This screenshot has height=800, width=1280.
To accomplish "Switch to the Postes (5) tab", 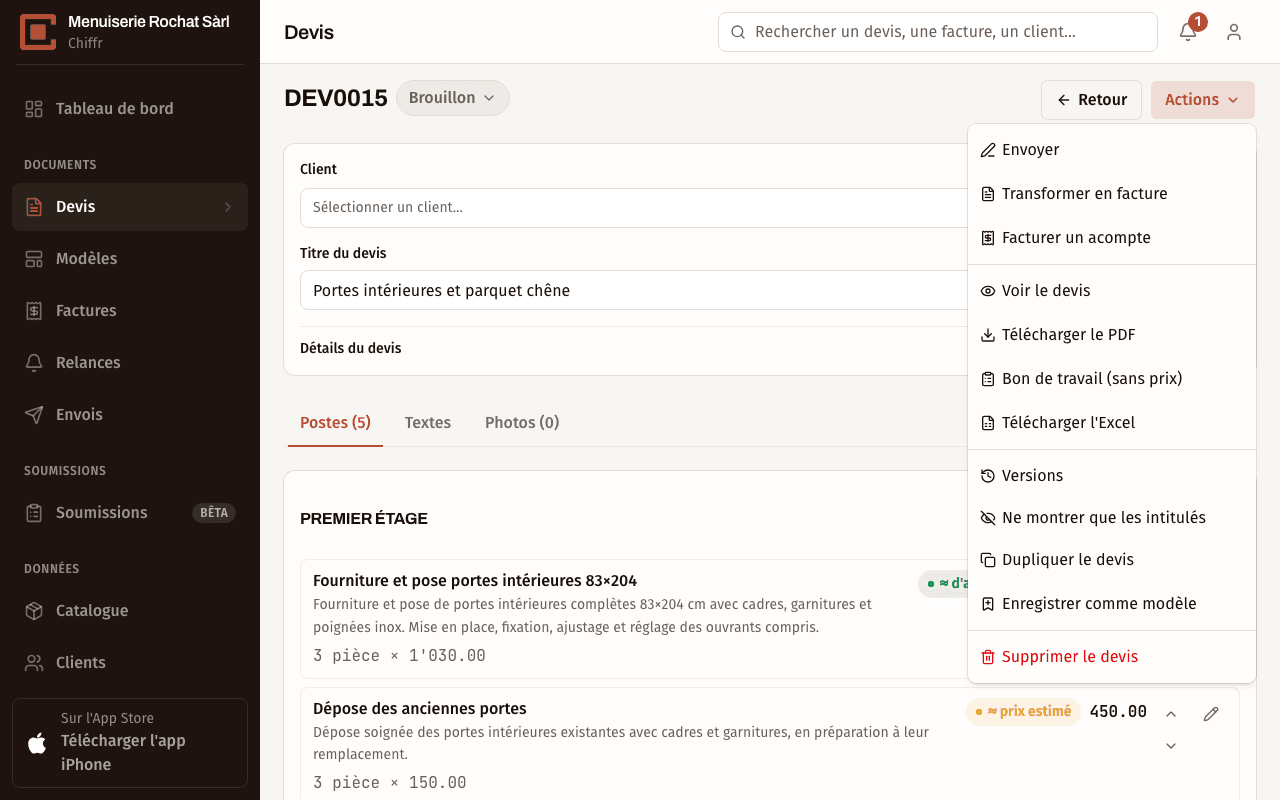I will pyautogui.click(x=335, y=423).
